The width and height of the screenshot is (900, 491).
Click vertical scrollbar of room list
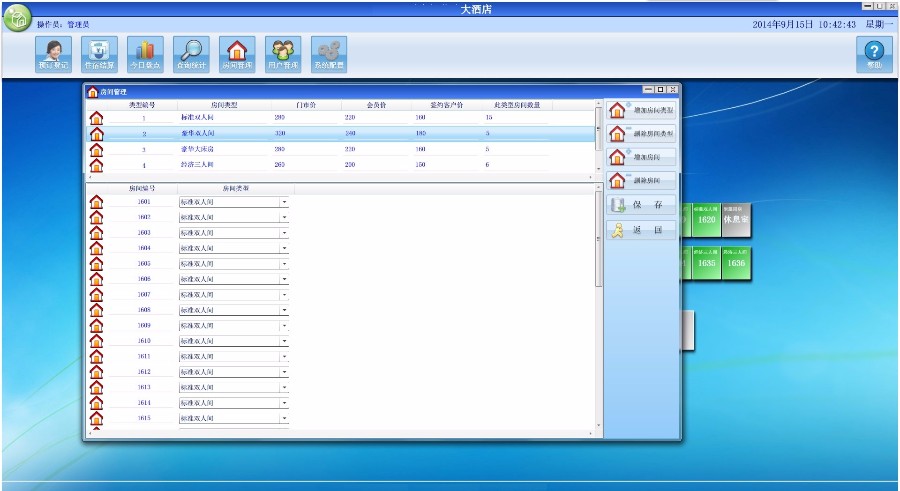pos(599,307)
